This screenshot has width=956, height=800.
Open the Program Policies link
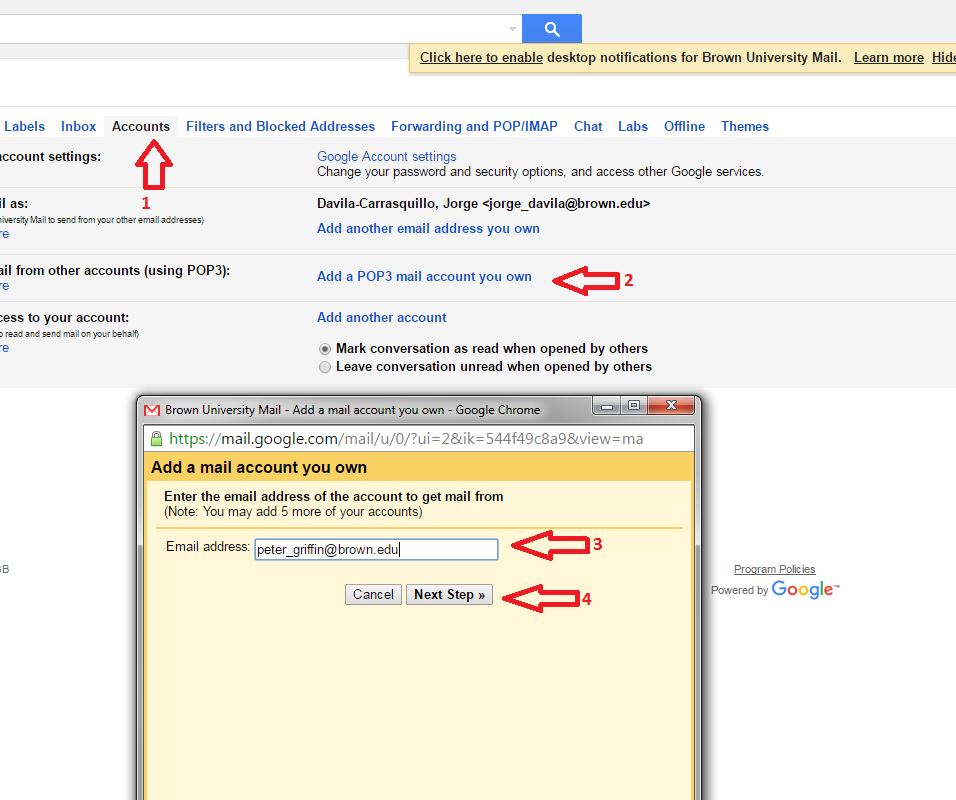tap(774, 568)
